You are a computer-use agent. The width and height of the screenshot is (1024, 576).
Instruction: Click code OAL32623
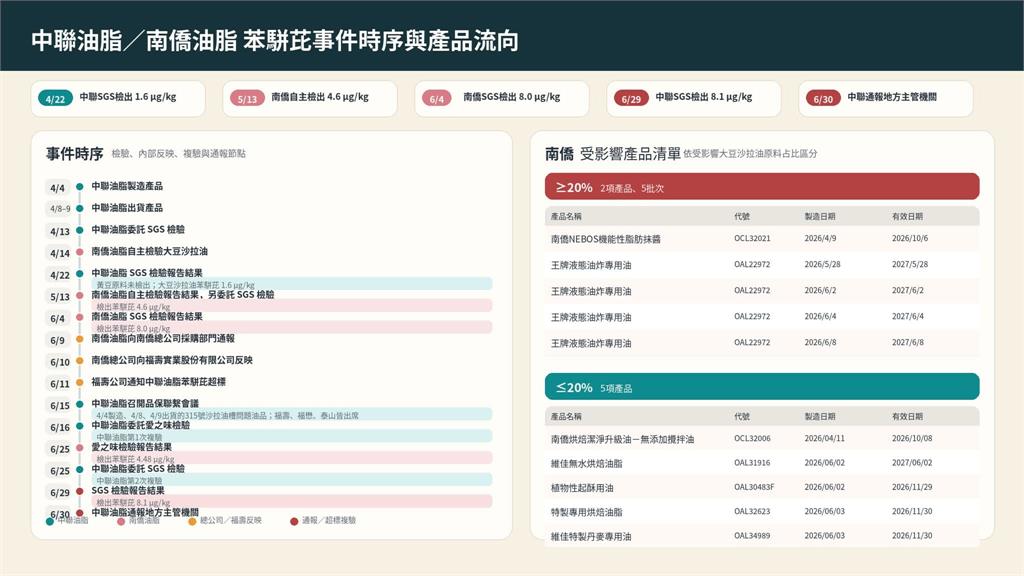pos(752,511)
